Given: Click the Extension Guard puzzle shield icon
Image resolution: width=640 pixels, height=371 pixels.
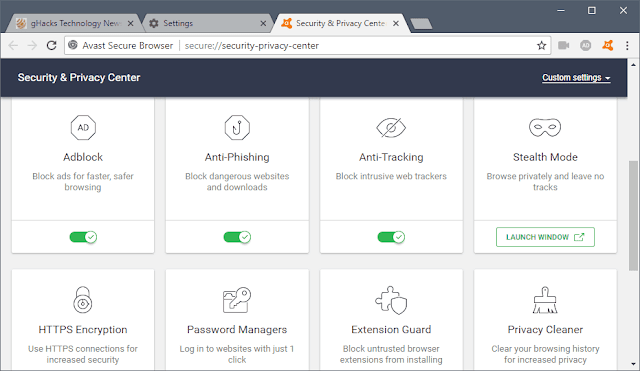Looking at the screenshot, I should pos(391,300).
